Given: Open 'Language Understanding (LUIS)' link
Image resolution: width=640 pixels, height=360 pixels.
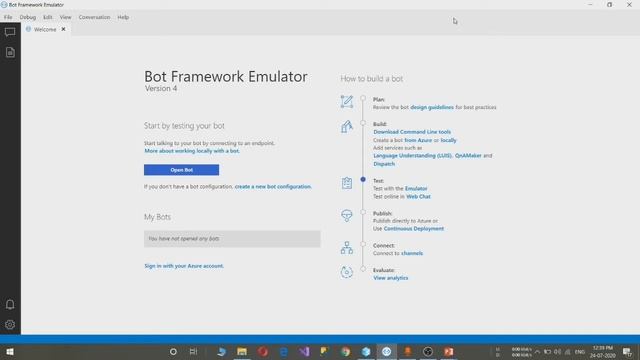Looking at the screenshot, I should [x=413, y=156].
